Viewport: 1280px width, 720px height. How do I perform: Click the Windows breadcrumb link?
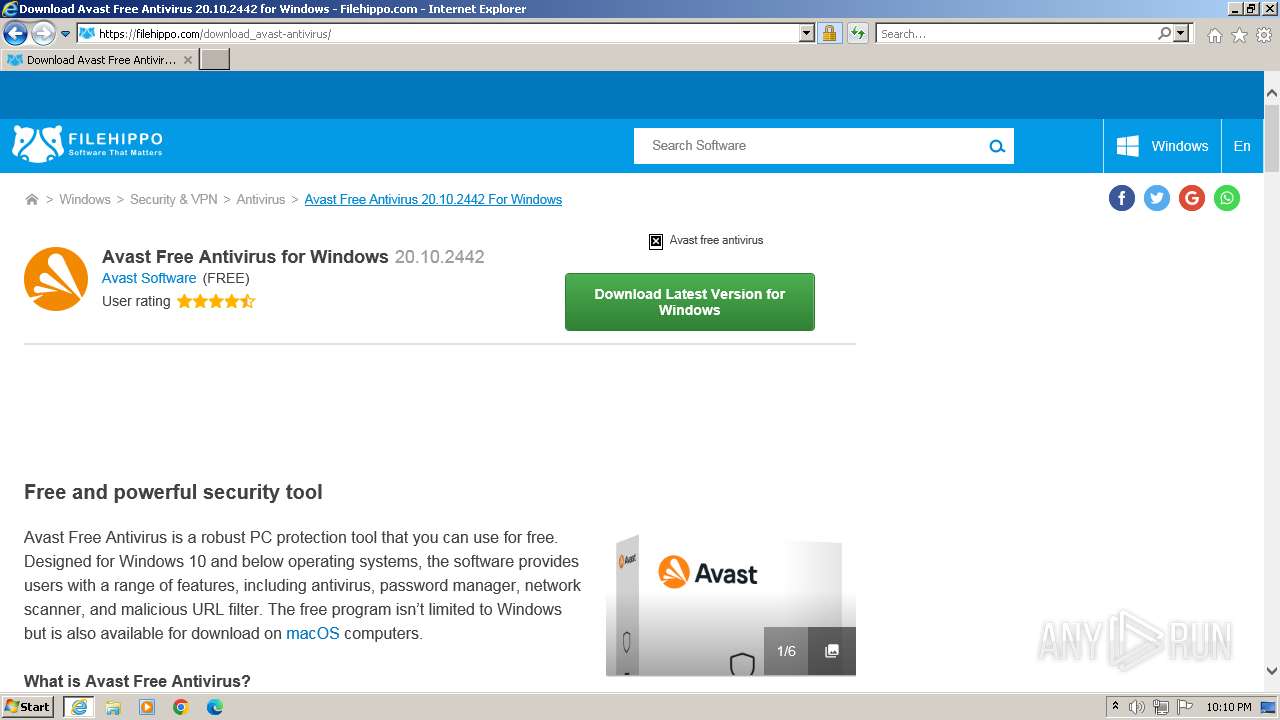pos(85,200)
